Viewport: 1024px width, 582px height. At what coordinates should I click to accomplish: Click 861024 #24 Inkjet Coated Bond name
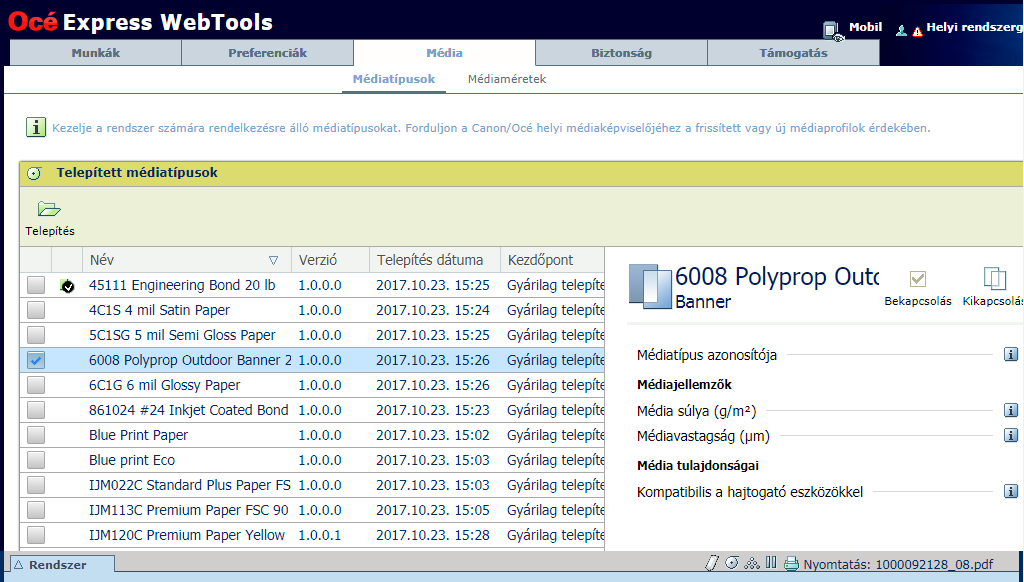click(189, 410)
